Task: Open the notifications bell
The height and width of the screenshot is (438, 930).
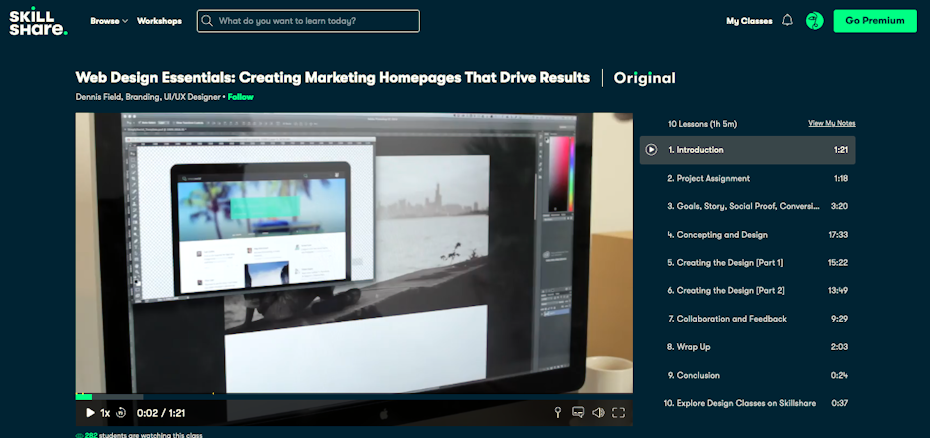Action: [787, 20]
